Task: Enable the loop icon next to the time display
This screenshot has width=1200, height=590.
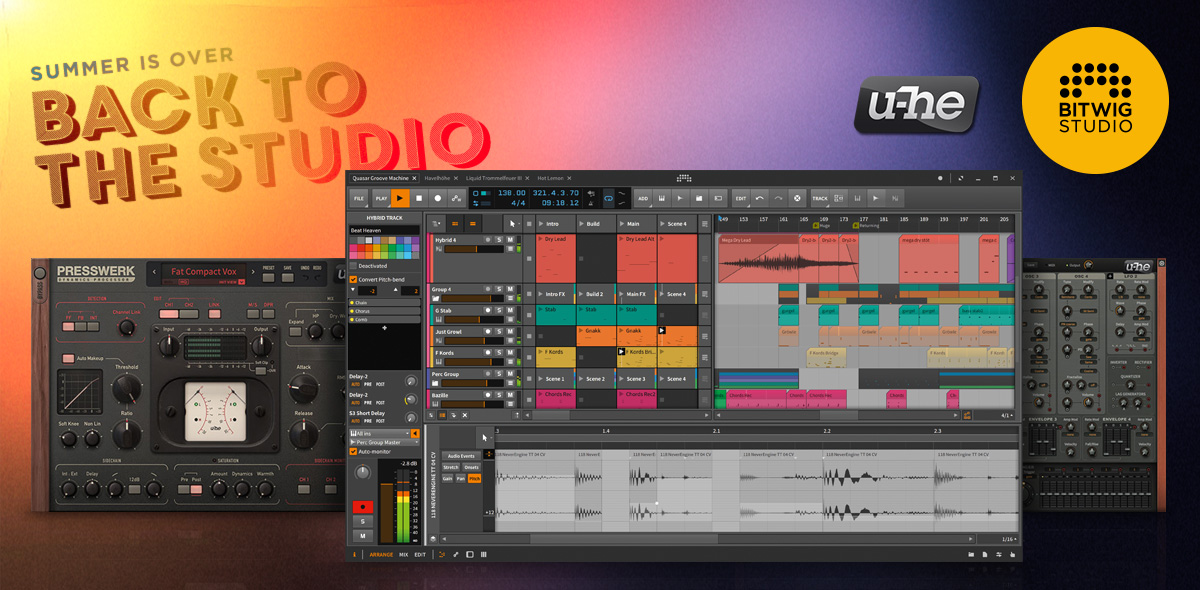Action: click(x=608, y=198)
